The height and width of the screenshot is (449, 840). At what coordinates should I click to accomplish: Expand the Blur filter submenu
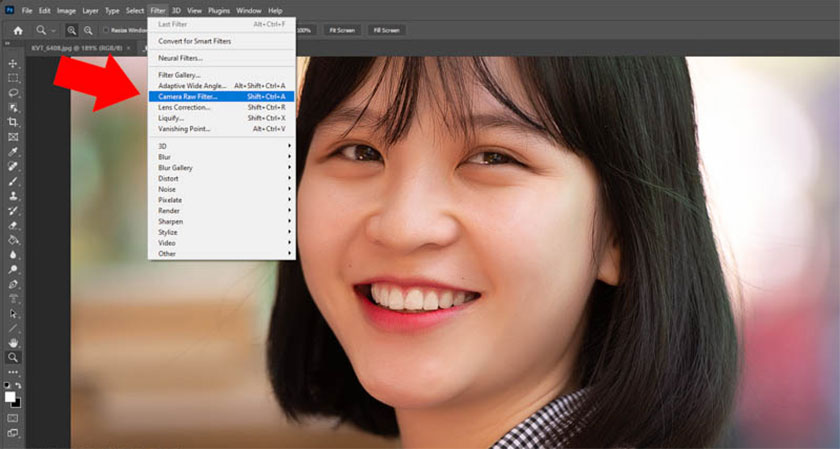pyautogui.click(x=222, y=157)
